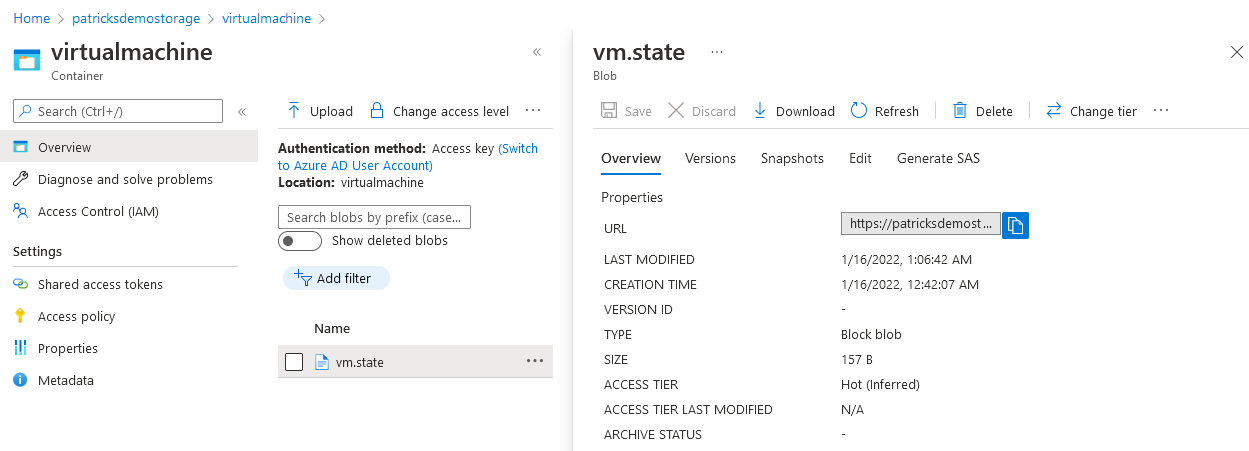This screenshot has width=1249, height=451.
Task: Close the vm.state blob panel
Action: (1235, 53)
